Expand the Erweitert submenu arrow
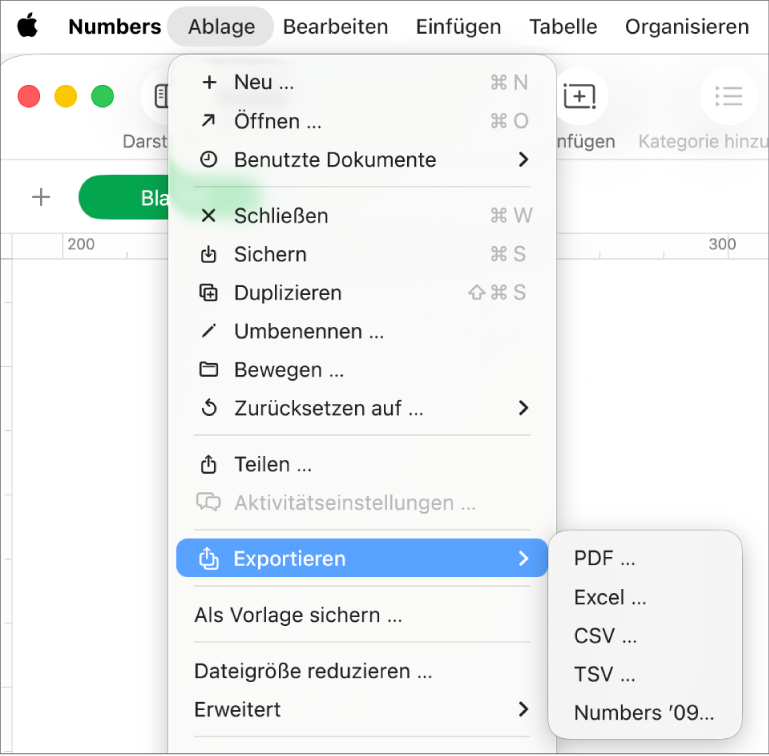This screenshot has height=756, width=769. coord(523,709)
